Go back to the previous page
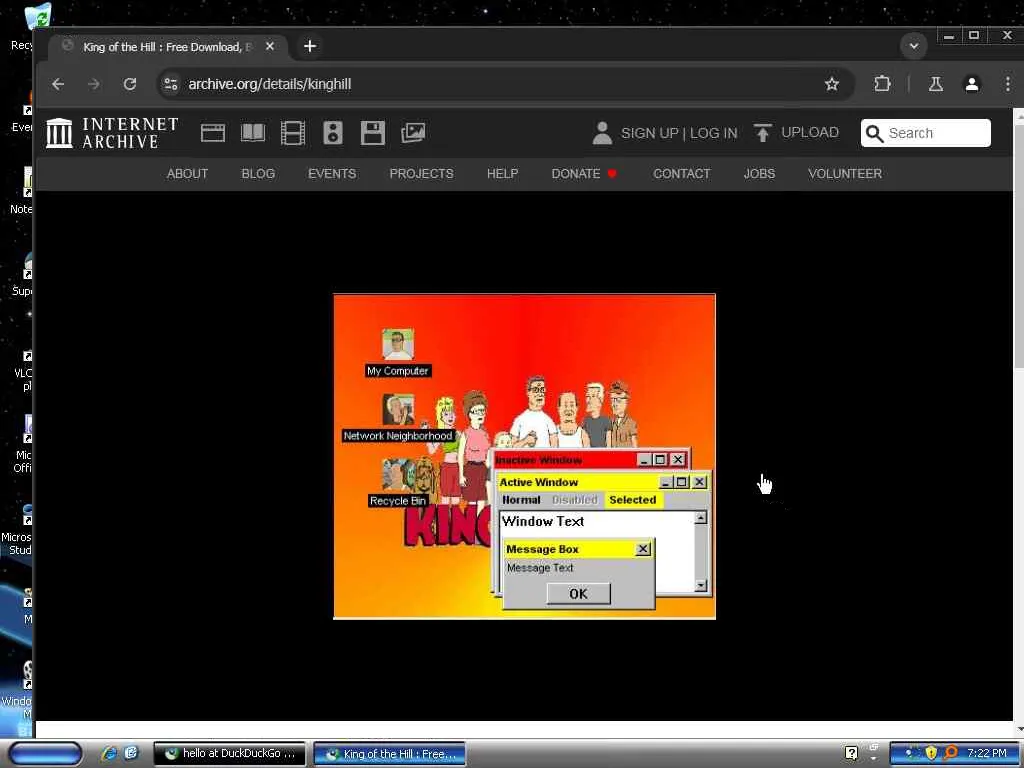The width and height of the screenshot is (1024, 768). (58, 84)
